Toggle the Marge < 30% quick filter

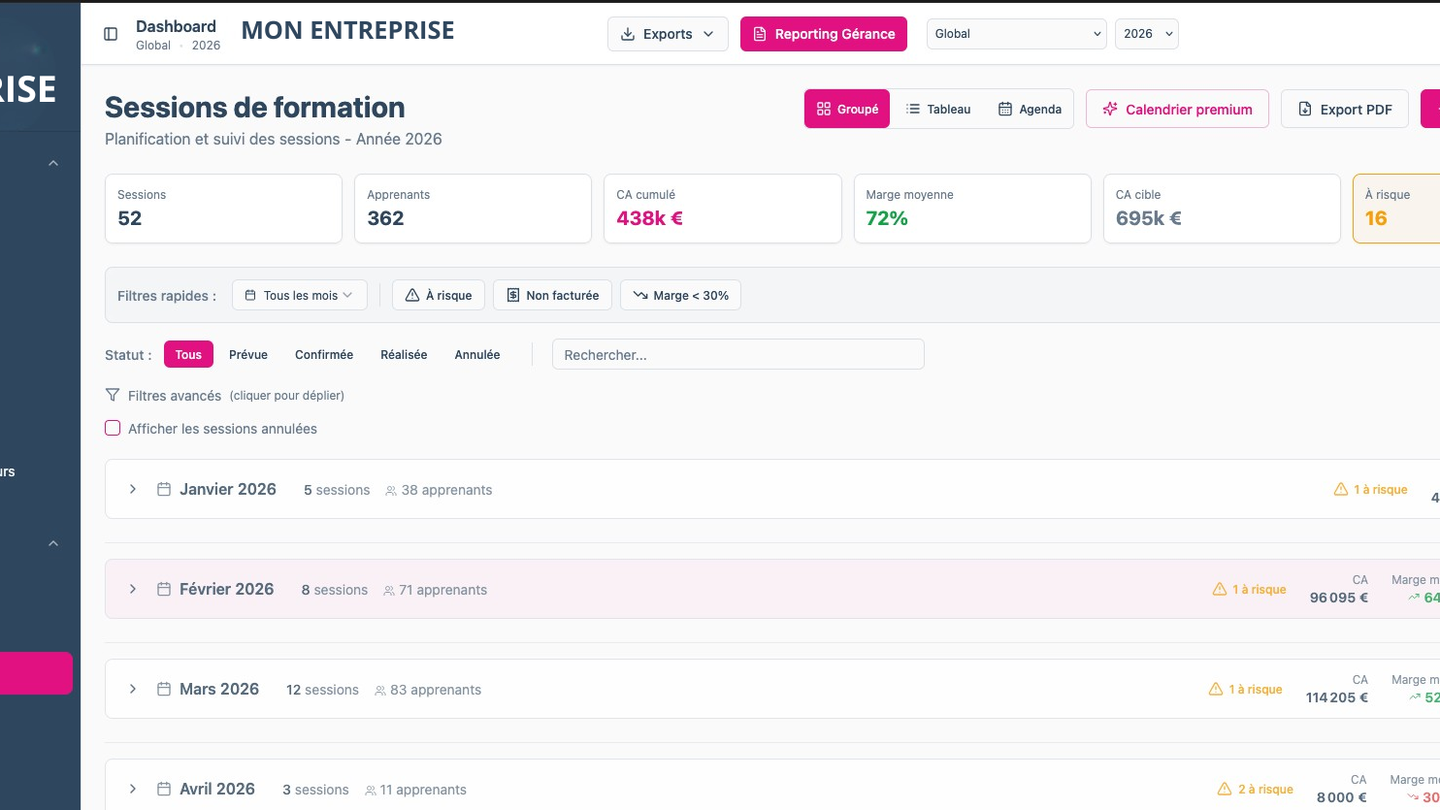tap(681, 295)
